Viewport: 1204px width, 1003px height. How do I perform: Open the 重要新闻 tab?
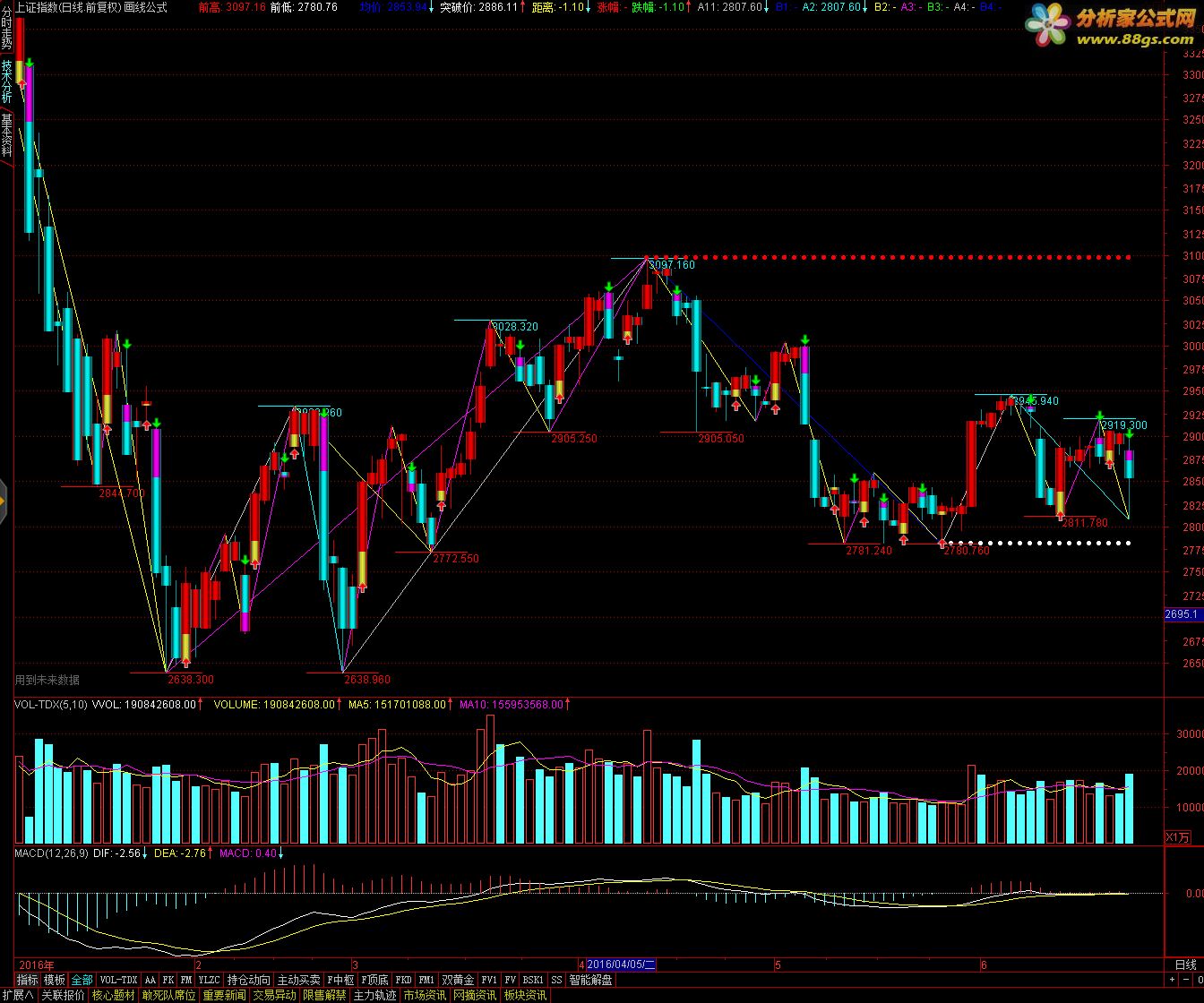pos(224,995)
